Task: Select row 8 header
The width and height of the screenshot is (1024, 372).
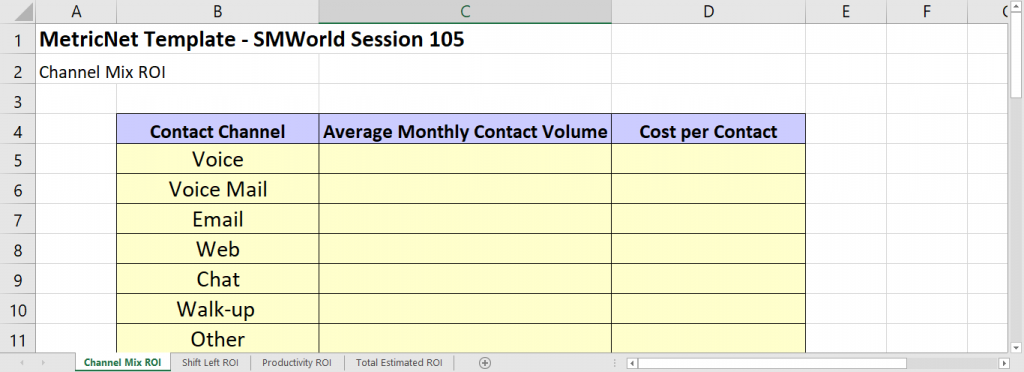Action: (x=18, y=249)
